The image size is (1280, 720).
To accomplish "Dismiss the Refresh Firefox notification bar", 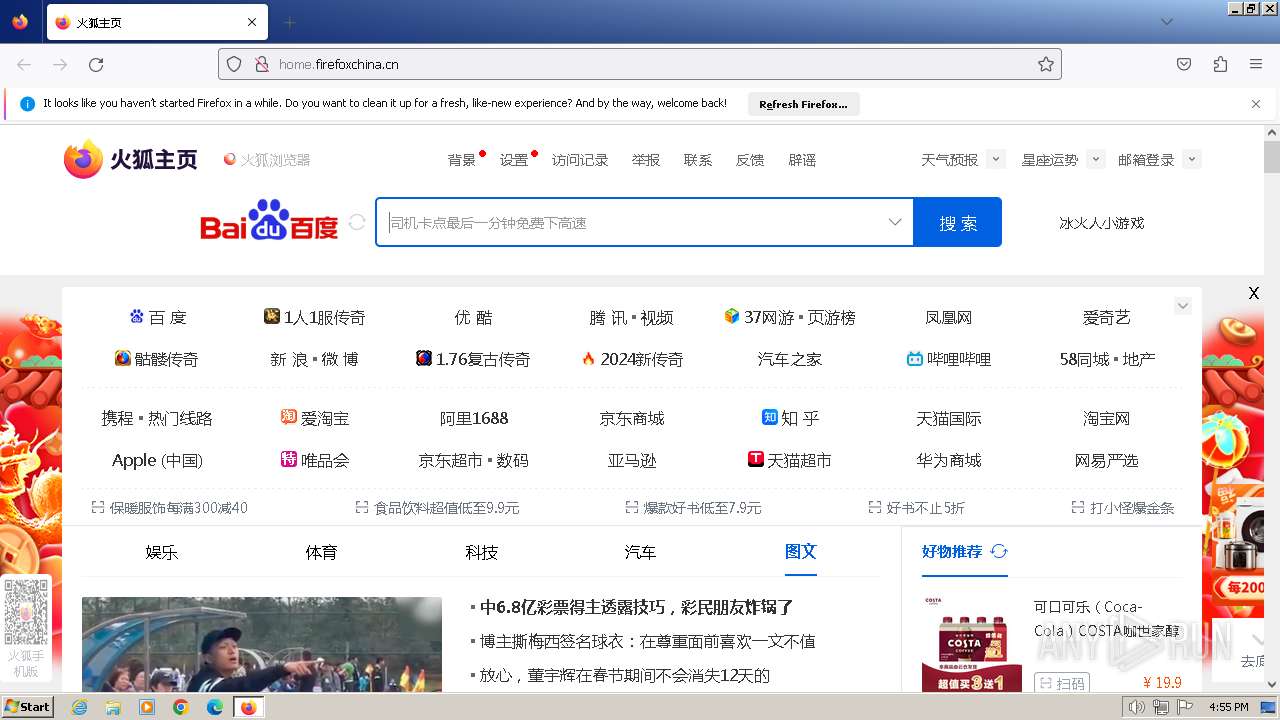I will 1256,104.
